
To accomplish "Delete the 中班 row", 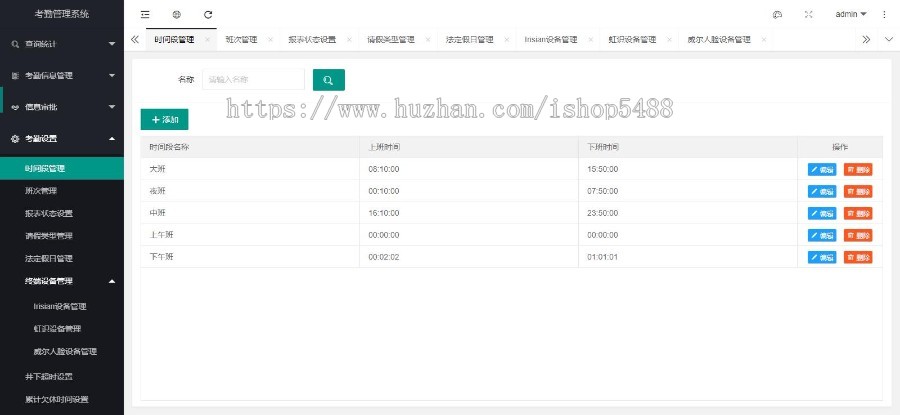I will 858,213.
